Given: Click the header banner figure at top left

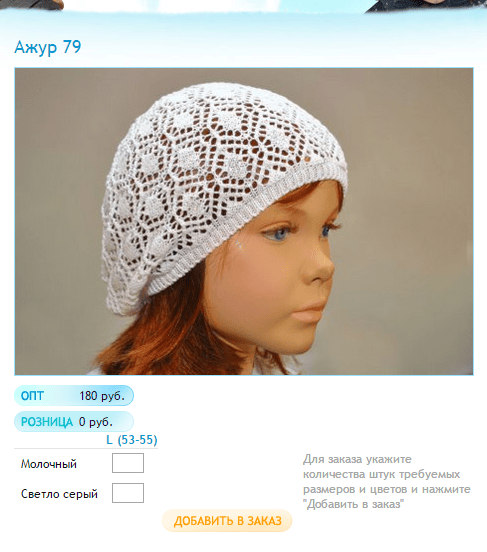Looking at the screenshot, I should click(32, 4).
